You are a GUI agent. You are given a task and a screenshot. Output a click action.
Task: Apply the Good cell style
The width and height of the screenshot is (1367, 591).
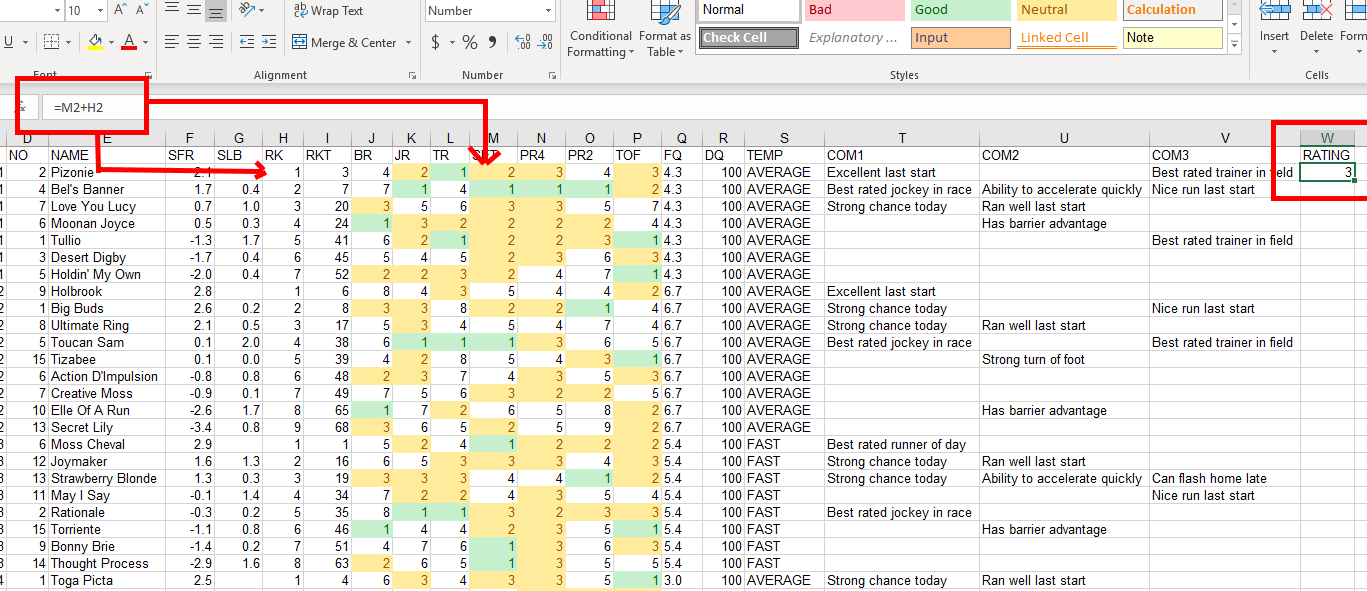coord(959,11)
